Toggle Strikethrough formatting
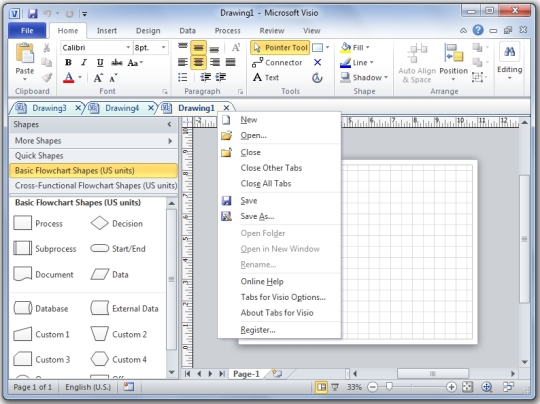Viewport: 540px width, 404px height. (117, 62)
